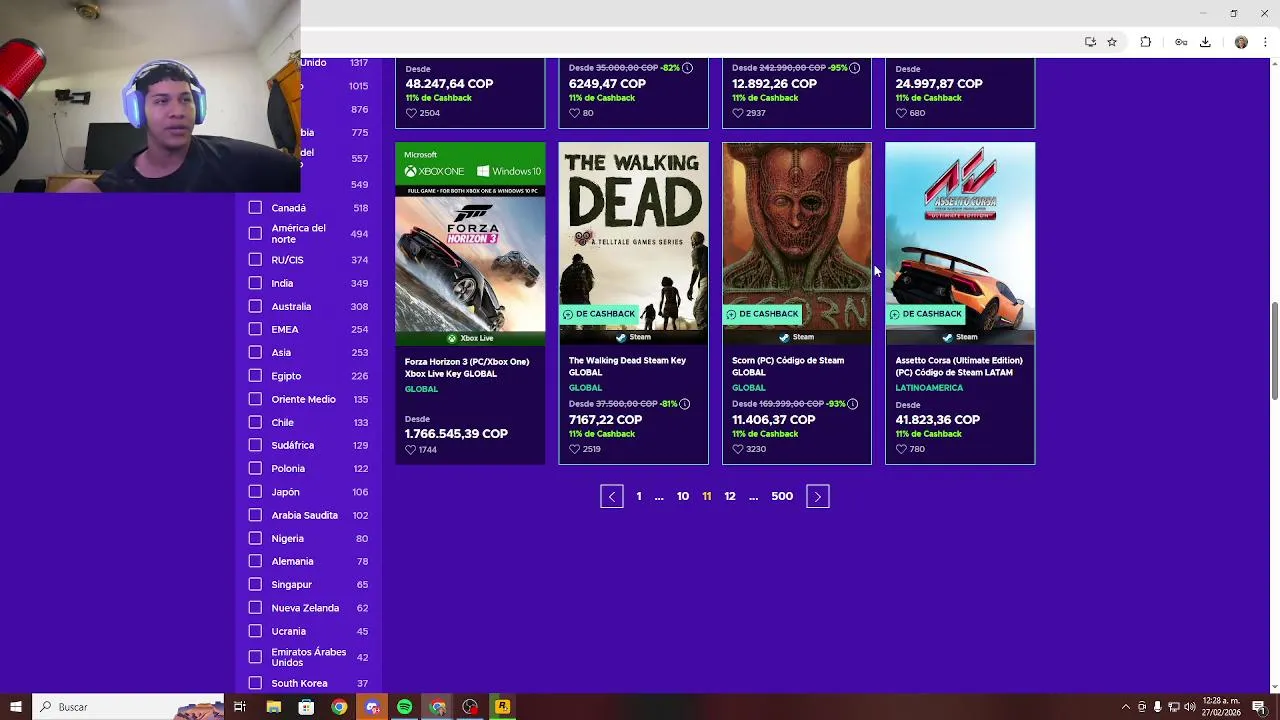Open the browser extensions puzzle icon
Image resolution: width=1280 pixels, height=720 pixels.
point(1146,42)
